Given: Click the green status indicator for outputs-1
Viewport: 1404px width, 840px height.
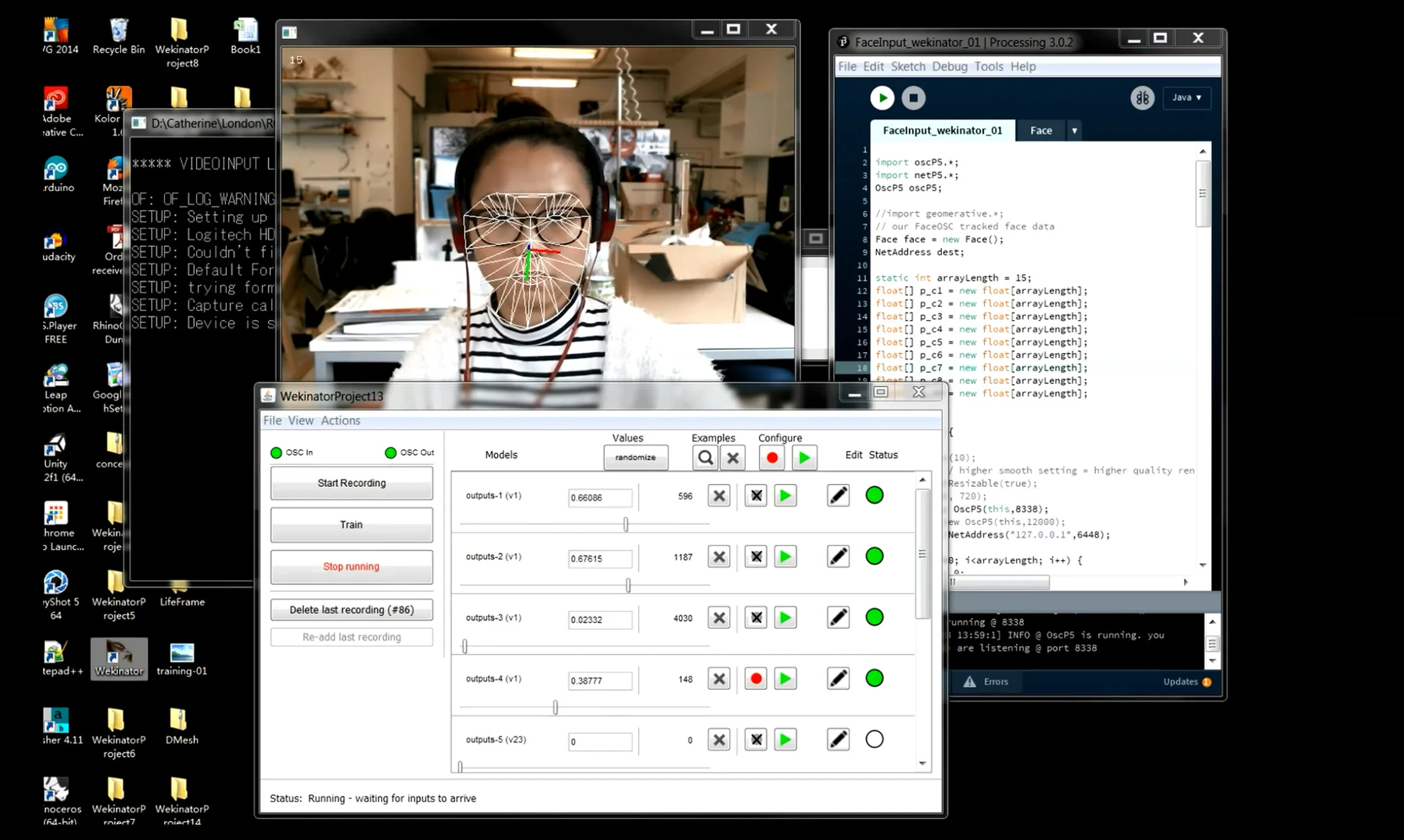Looking at the screenshot, I should click(x=874, y=495).
